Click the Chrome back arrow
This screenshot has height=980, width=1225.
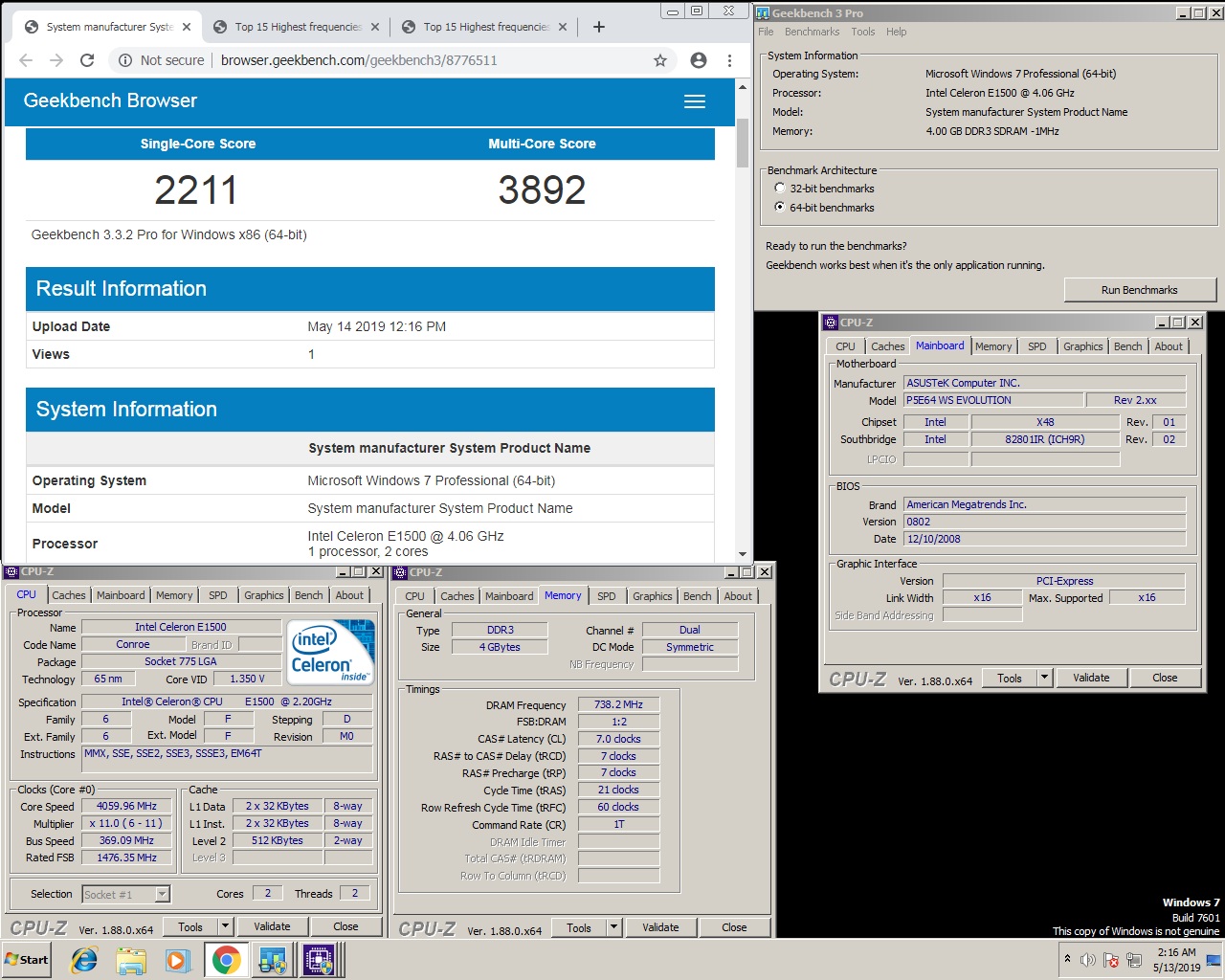click(x=26, y=60)
